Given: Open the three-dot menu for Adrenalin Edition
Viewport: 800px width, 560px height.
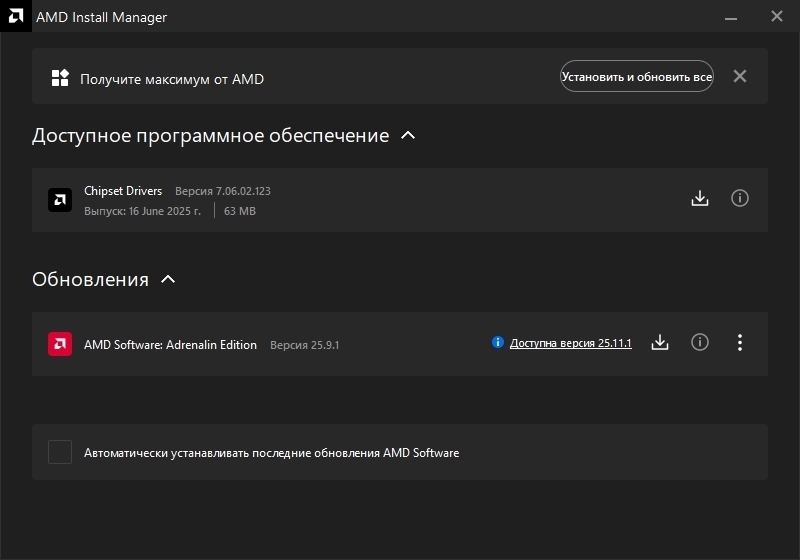Looking at the screenshot, I should 740,343.
